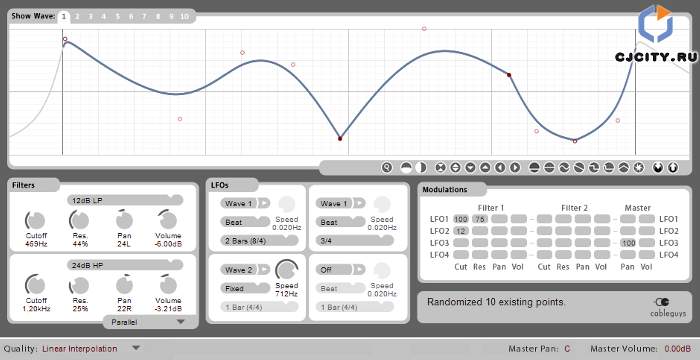Click the 712Hz Speed knob
This screenshot has width=700, height=360.
287,269
